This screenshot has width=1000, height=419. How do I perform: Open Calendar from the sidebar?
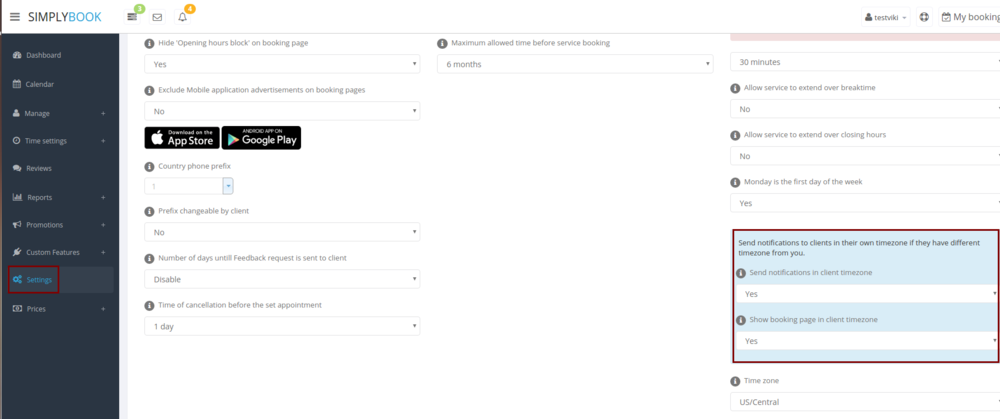(39, 84)
